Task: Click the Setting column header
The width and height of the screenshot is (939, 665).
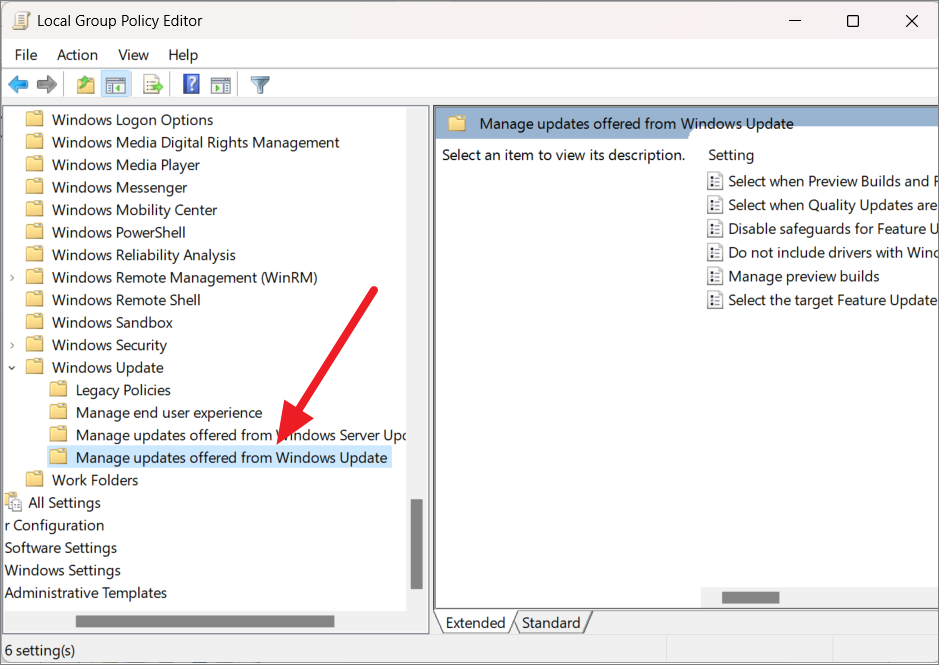Action: pos(731,155)
